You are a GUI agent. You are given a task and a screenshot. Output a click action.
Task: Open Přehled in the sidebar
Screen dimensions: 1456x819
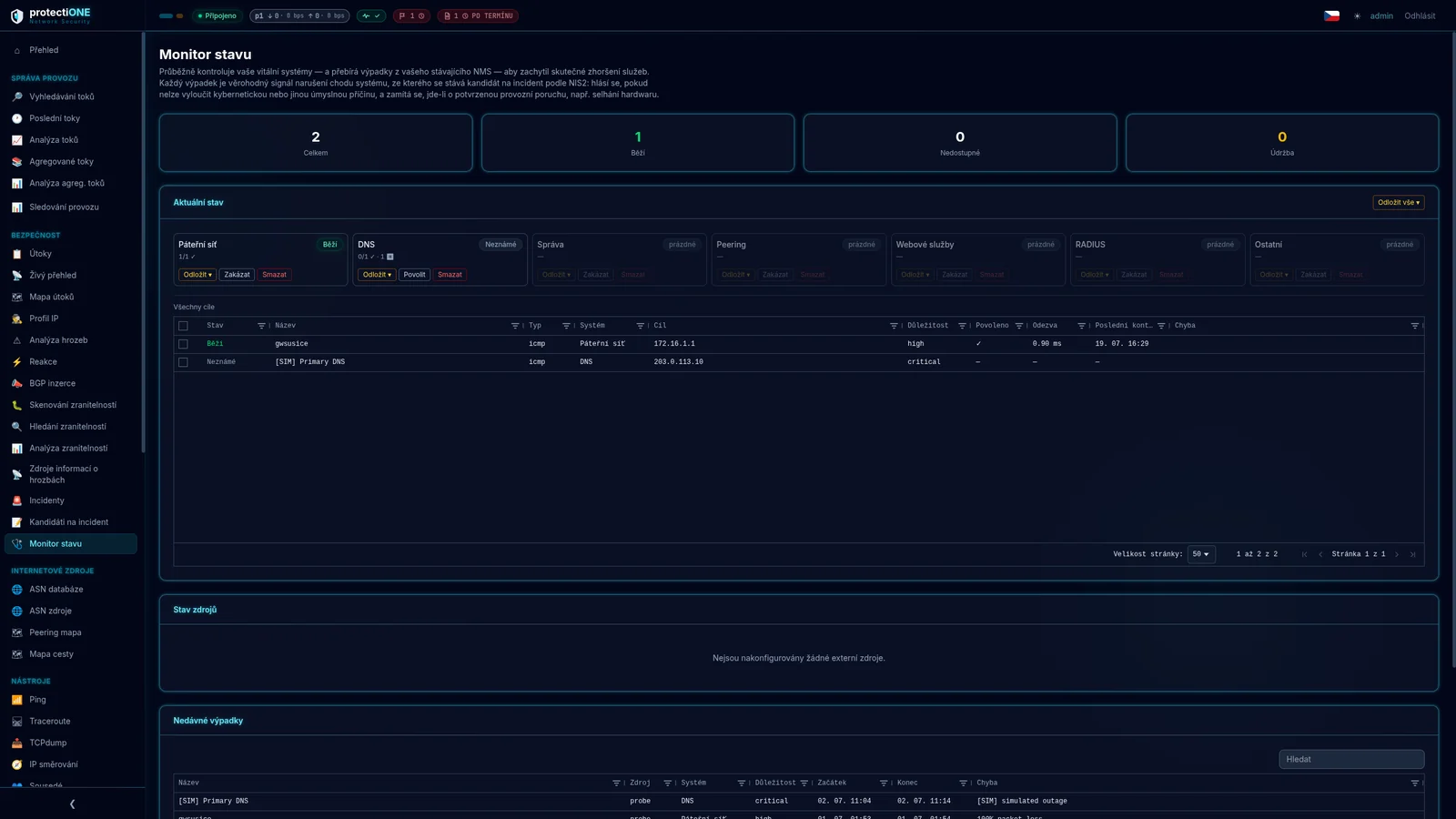(x=71, y=50)
